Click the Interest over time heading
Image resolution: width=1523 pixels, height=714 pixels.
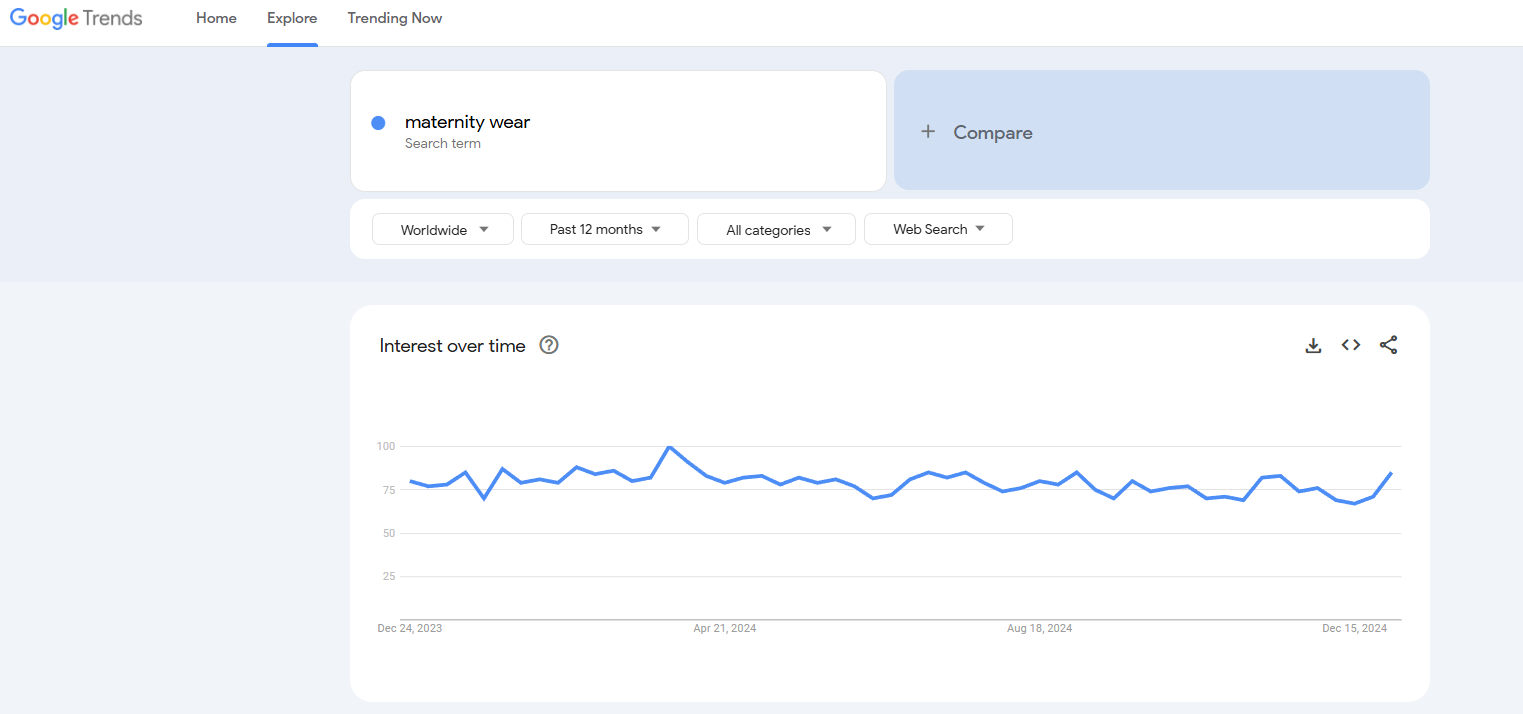(x=452, y=346)
